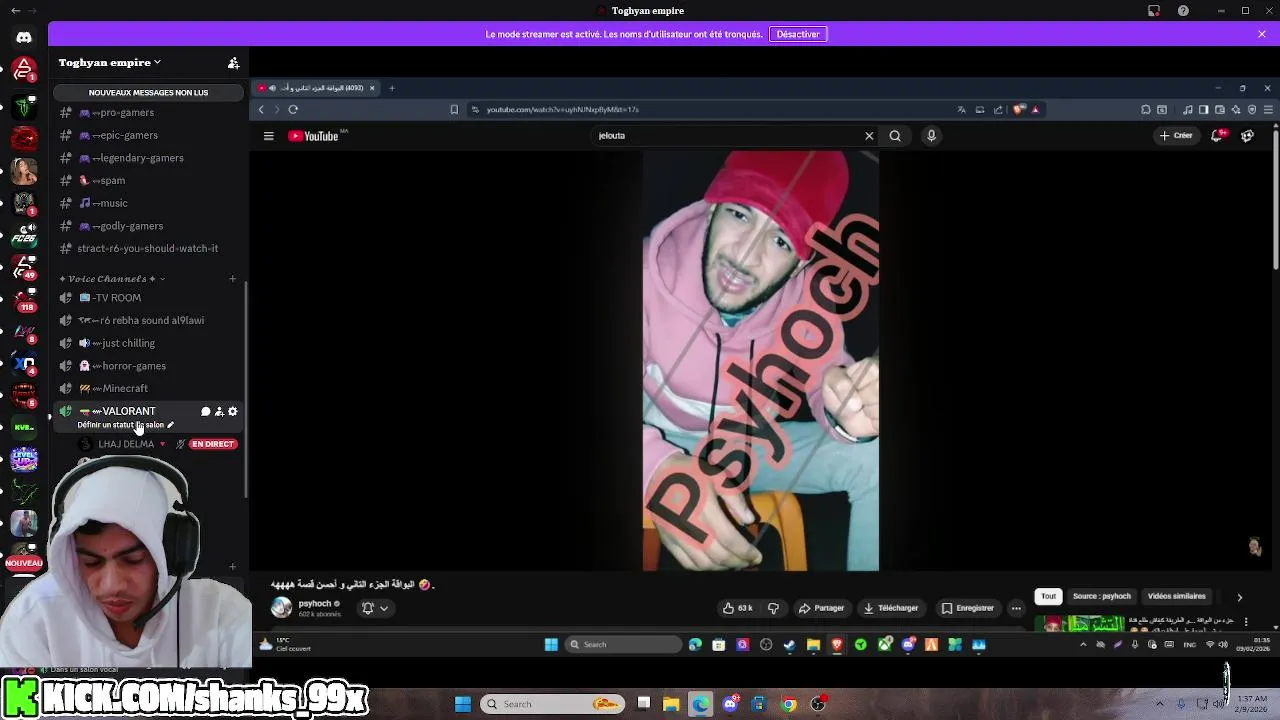Join the Minecraft voice channel

[x=150, y=388]
